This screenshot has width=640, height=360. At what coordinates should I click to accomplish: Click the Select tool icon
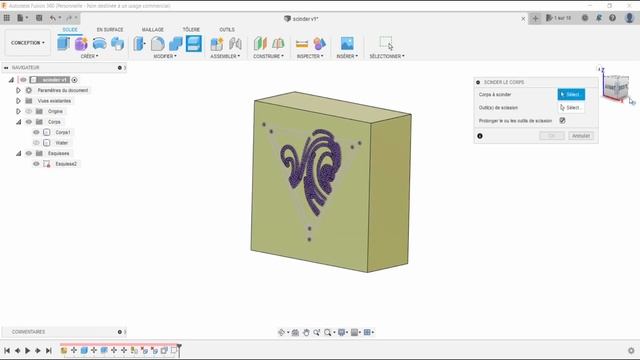[386, 43]
